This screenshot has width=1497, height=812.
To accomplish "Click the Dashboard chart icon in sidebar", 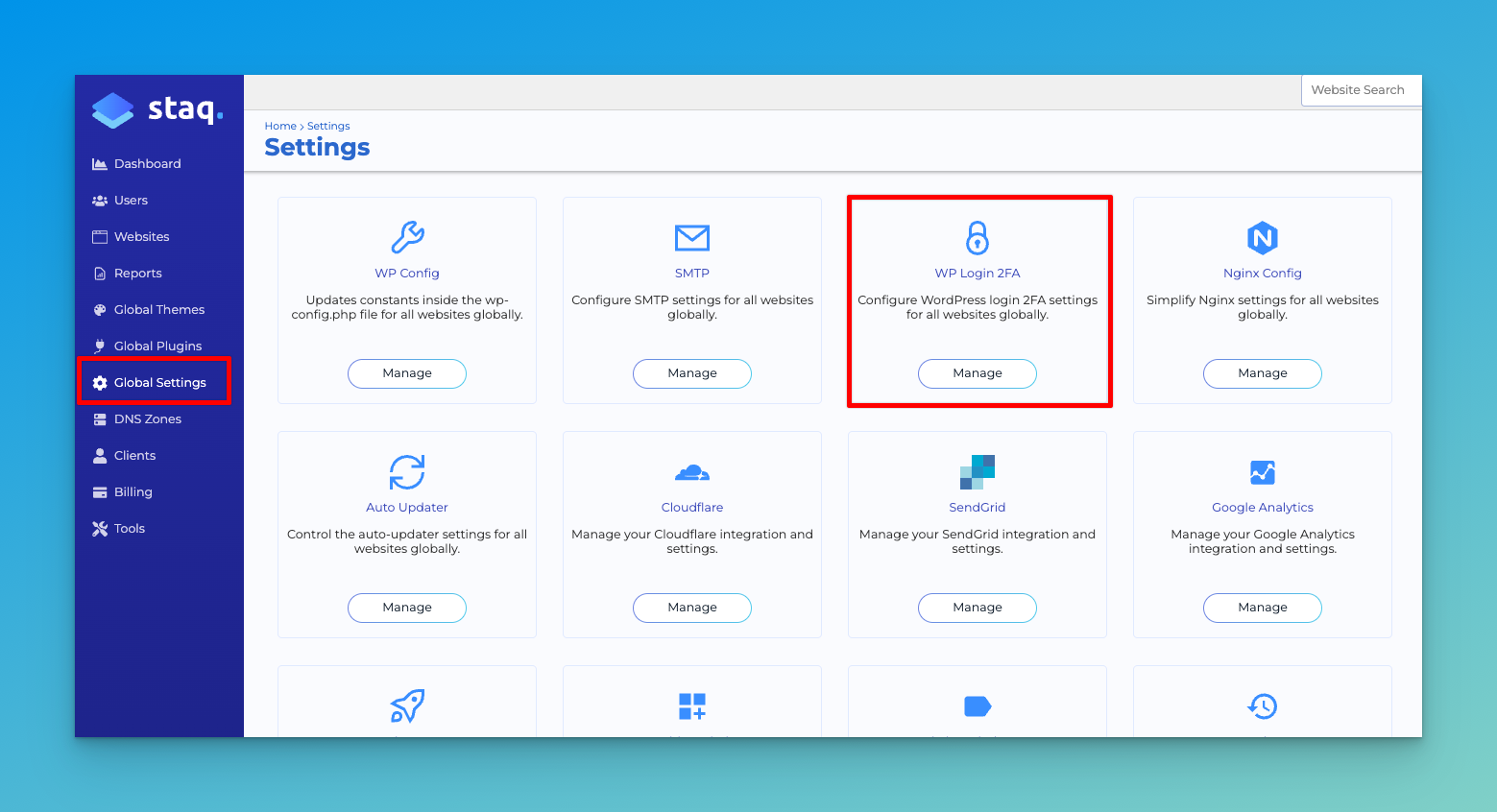I will click(x=99, y=164).
